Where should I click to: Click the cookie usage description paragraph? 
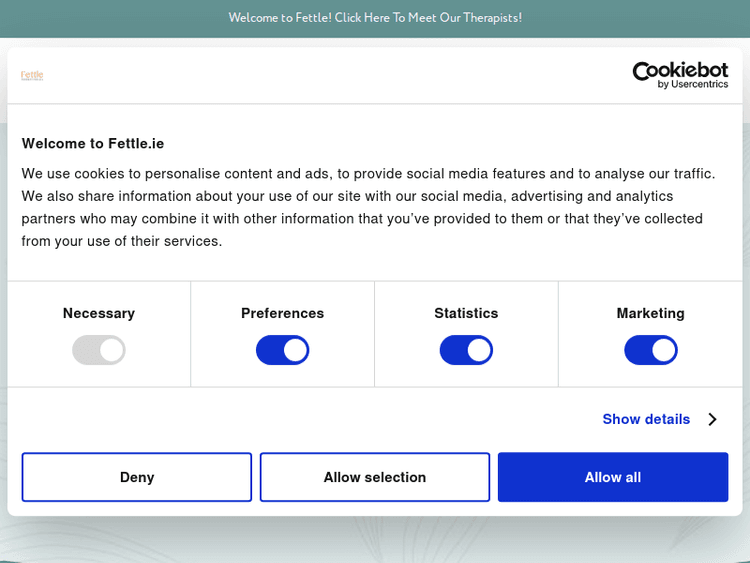pos(368,207)
